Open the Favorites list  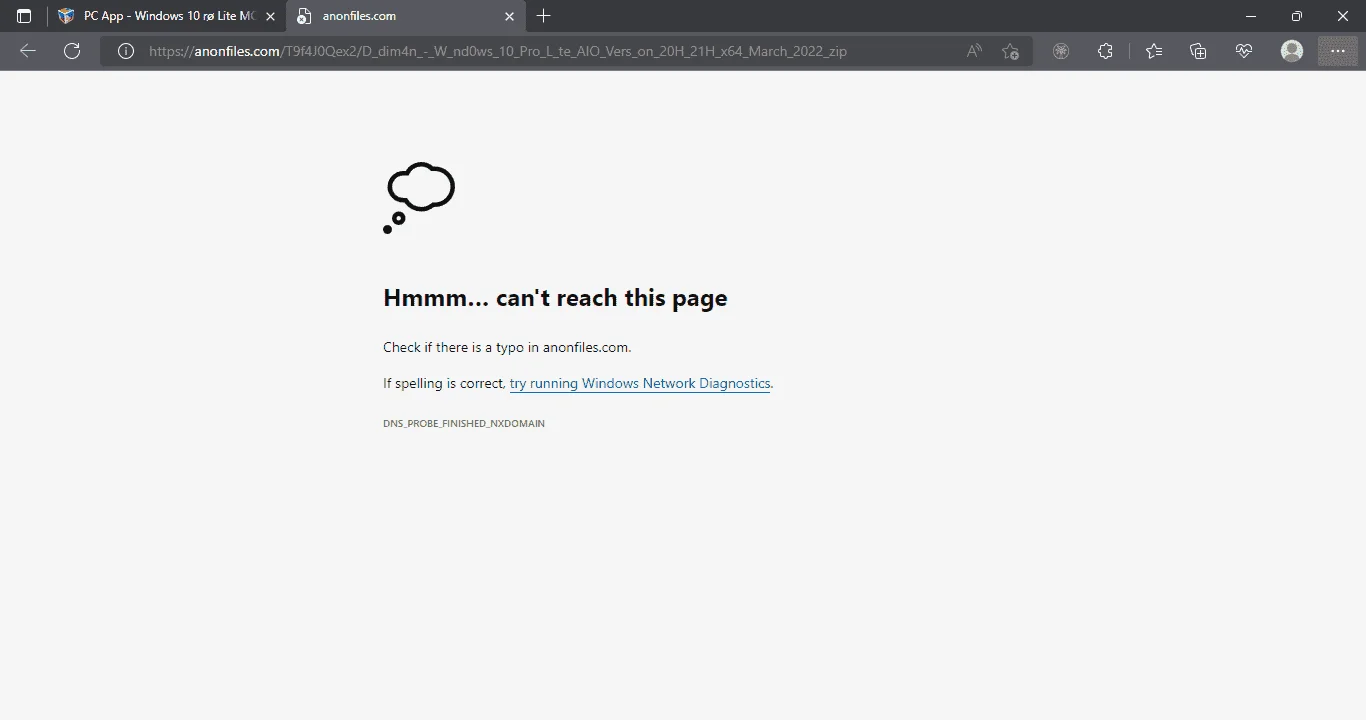1154,51
